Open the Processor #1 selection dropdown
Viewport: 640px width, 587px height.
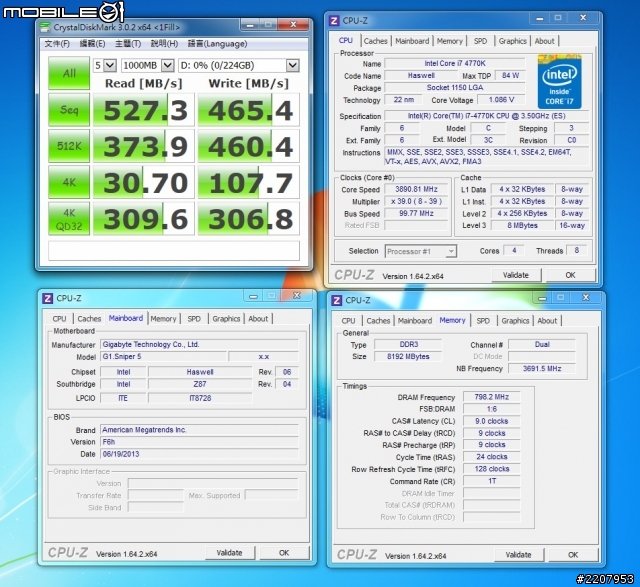(x=420, y=251)
